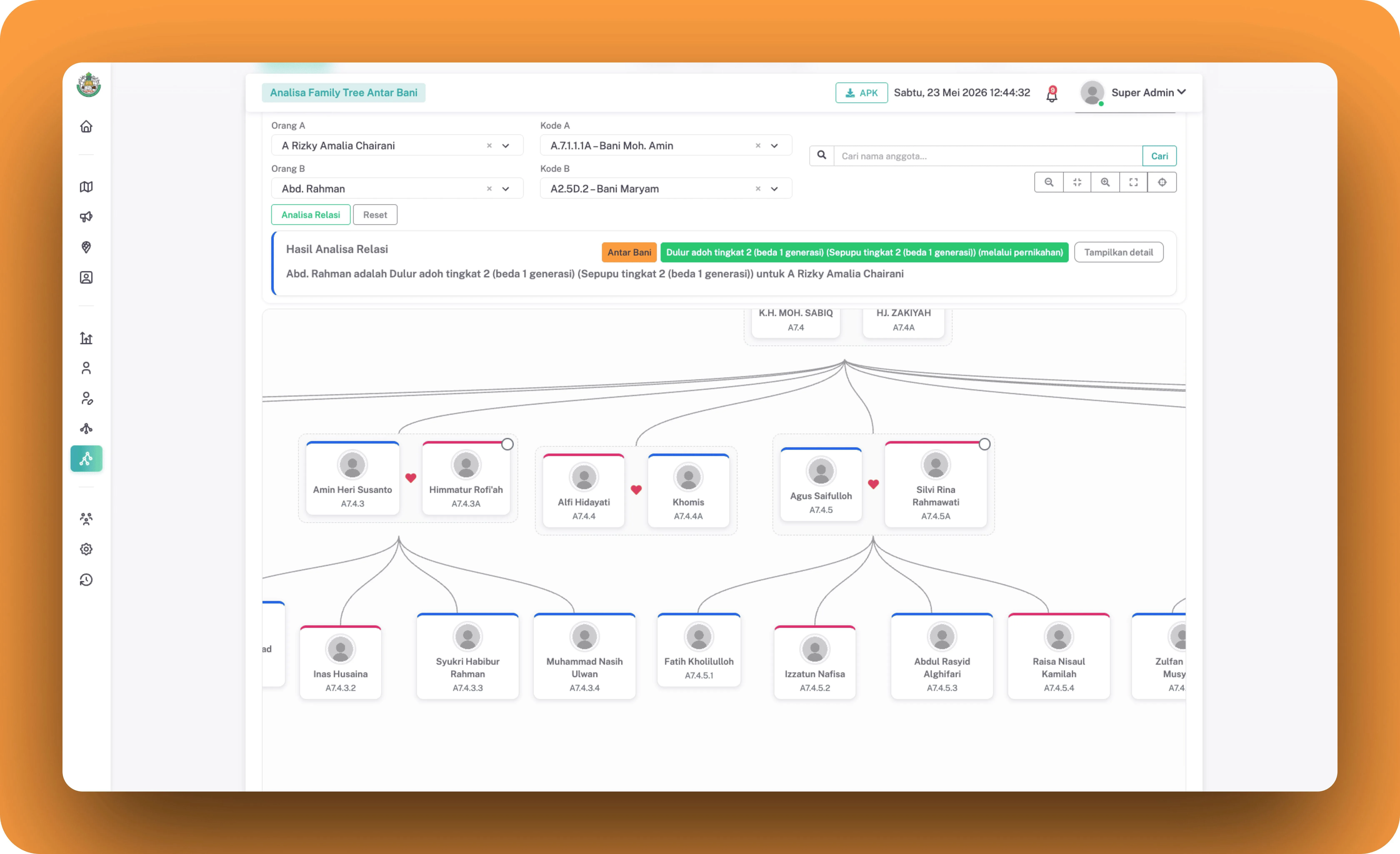Screen dimensions: 1400x854
Task: Clear the Kode B selection
Action: 758,189
